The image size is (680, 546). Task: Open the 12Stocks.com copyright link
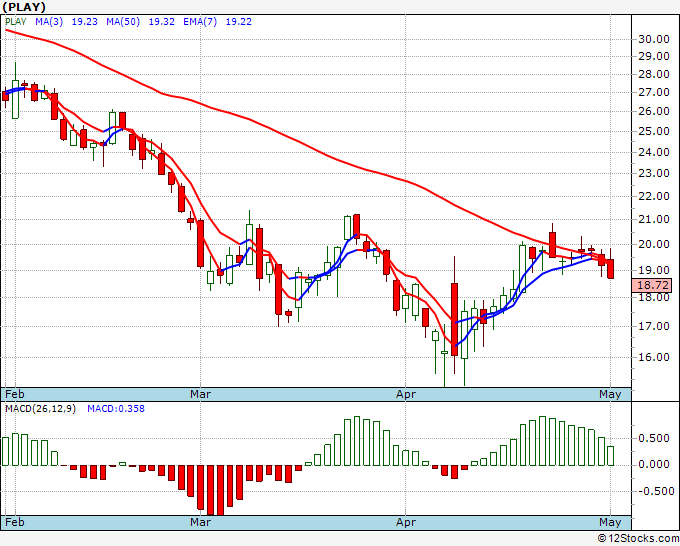638,538
